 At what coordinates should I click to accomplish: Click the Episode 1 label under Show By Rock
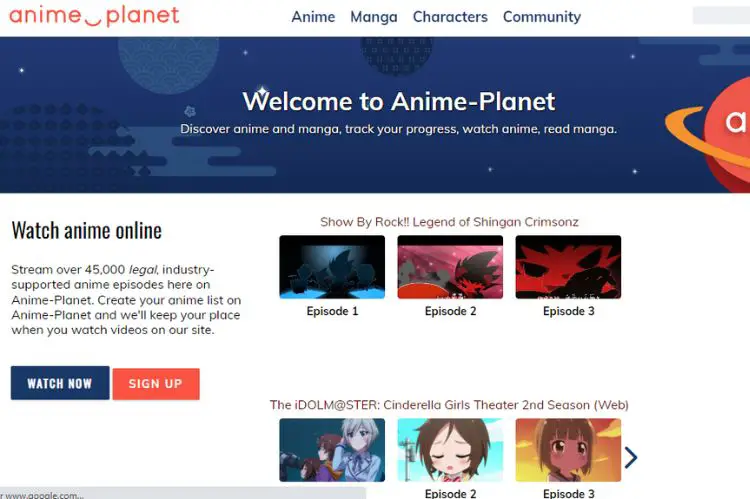tap(332, 311)
